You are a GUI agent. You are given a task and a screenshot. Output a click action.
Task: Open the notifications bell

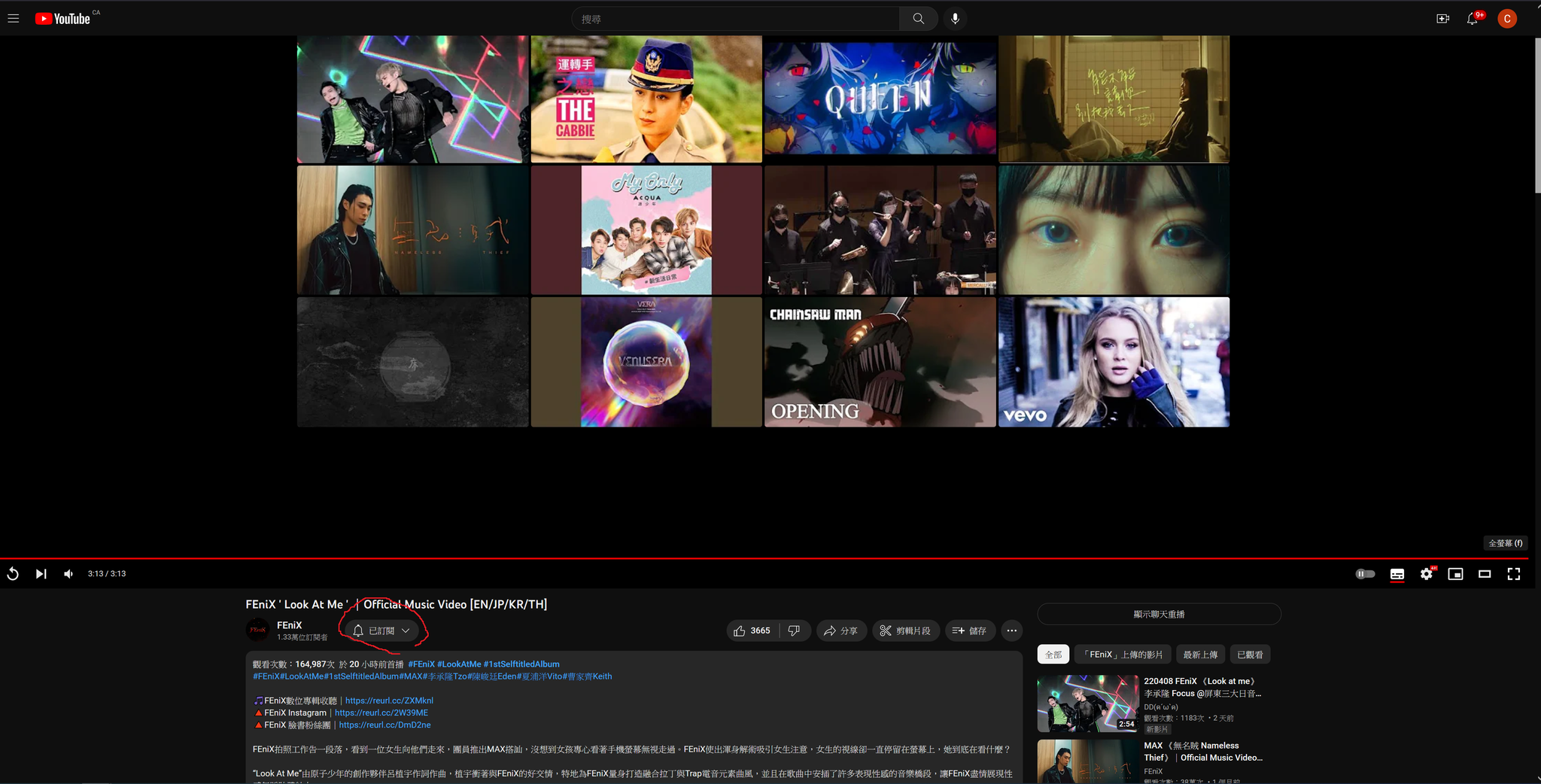tap(1473, 19)
